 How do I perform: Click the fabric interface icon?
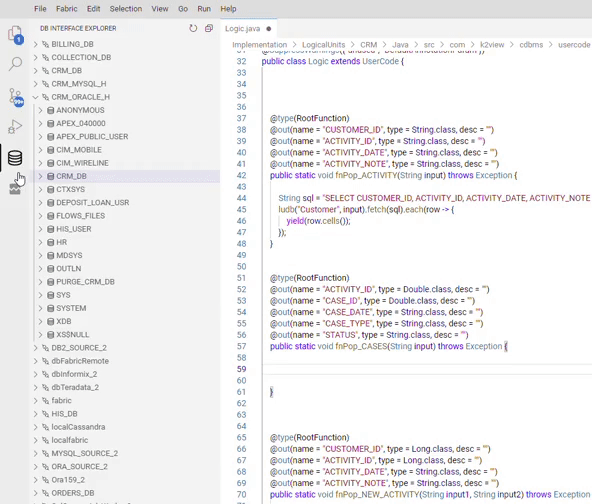(x=45, y=401)
